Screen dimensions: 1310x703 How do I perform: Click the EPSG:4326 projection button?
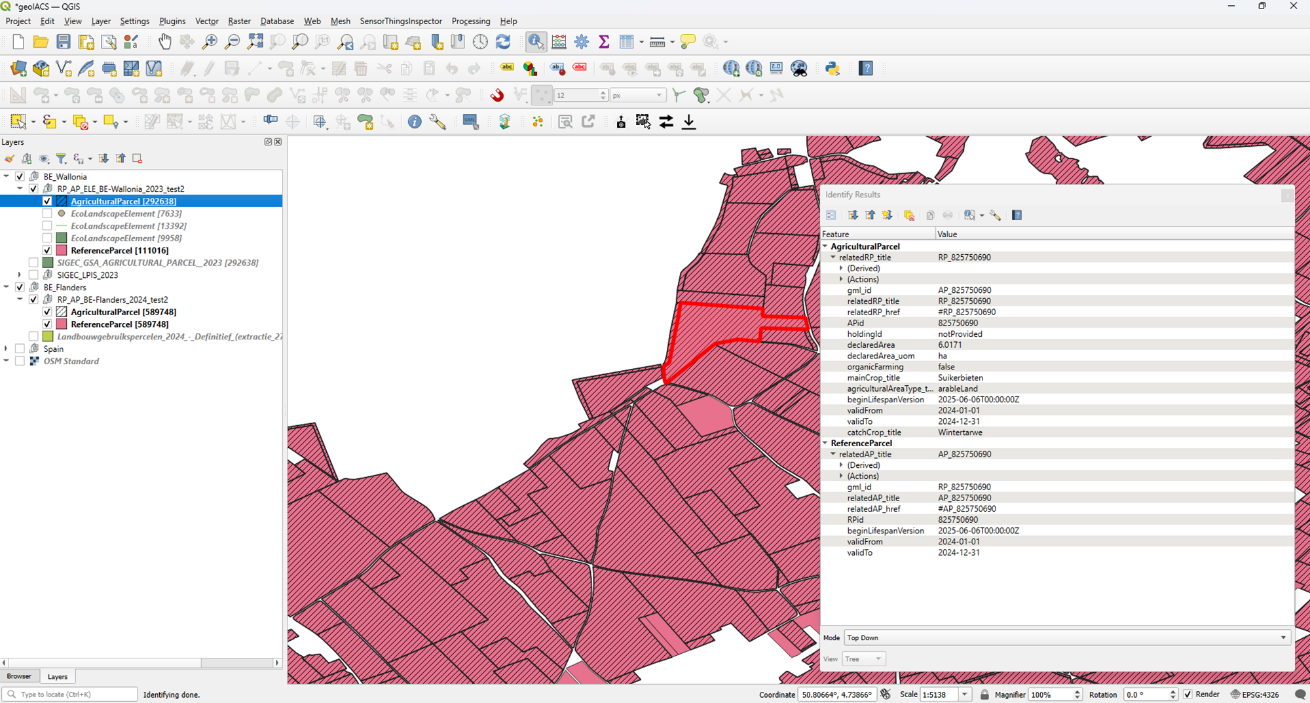1255,695
